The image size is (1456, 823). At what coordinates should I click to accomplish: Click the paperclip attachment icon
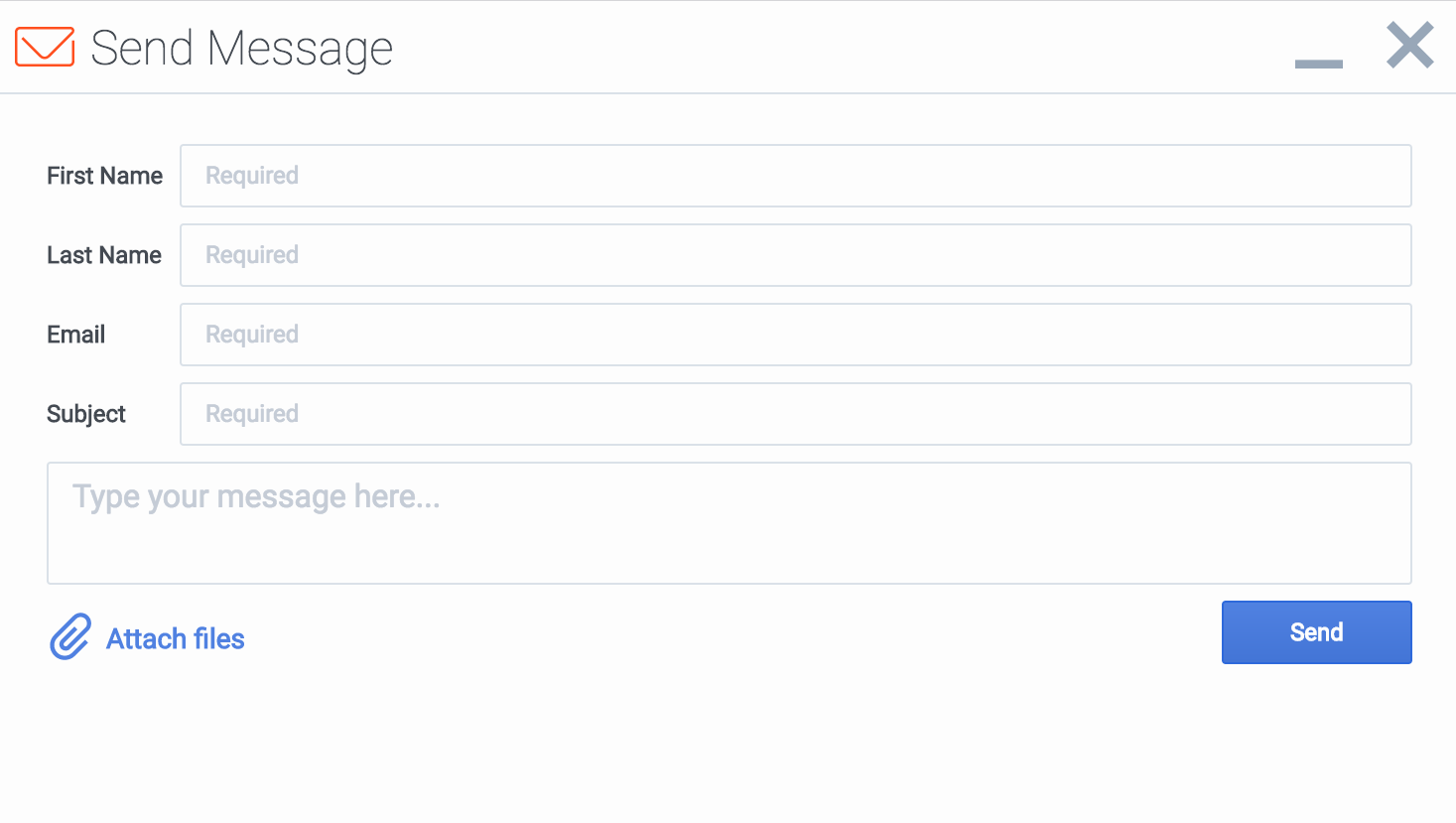(x=70, y=636)
